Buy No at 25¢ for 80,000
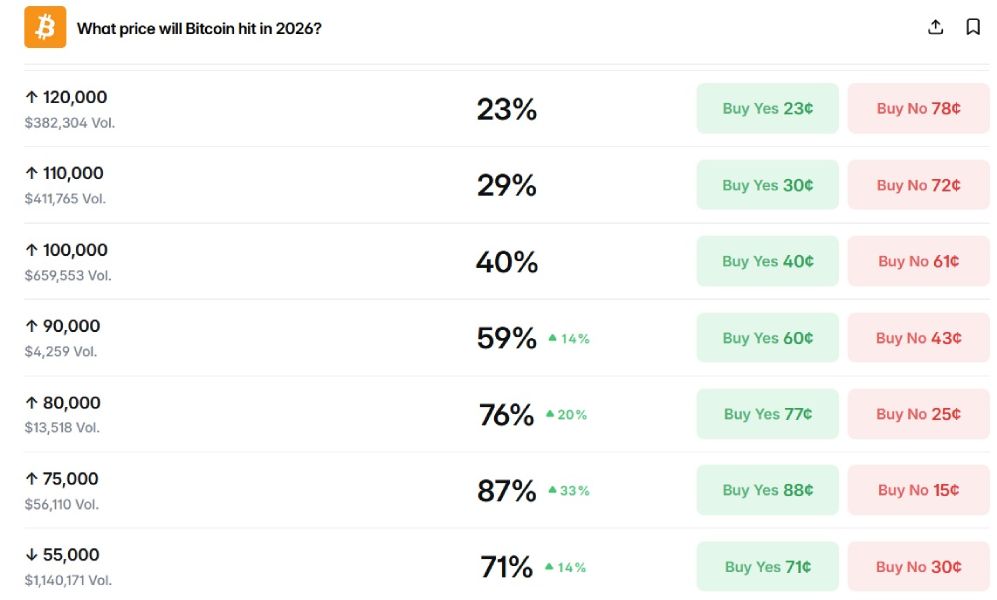This screenshot has height=600, width=997. 918,414
